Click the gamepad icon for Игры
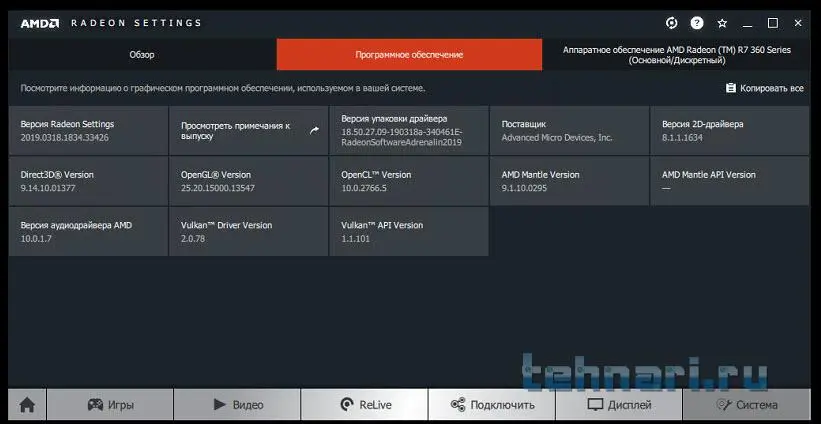This screenshot has width=821, height=424. tap(95, 404)
